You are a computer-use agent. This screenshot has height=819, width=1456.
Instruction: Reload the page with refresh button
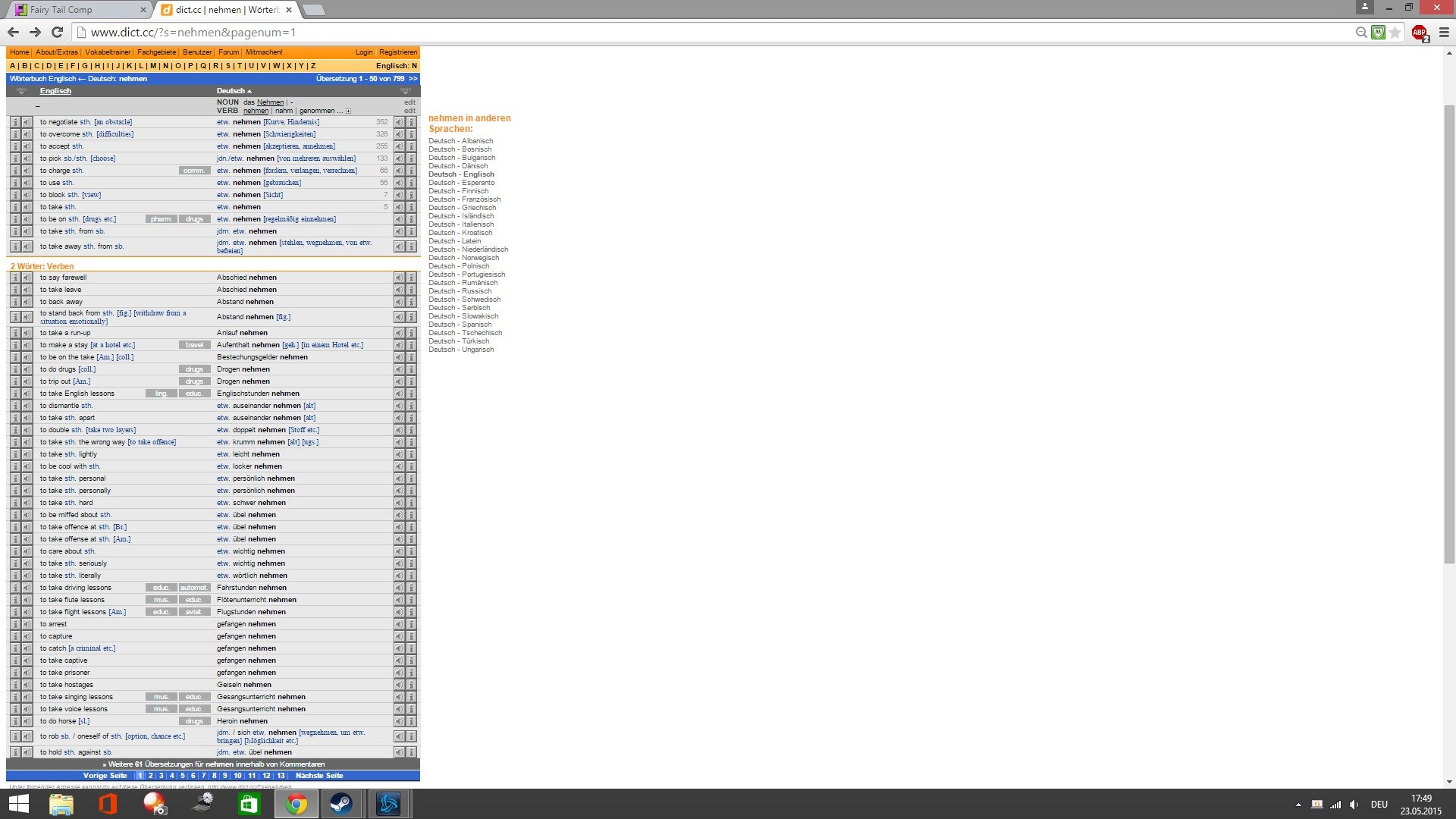57,32
